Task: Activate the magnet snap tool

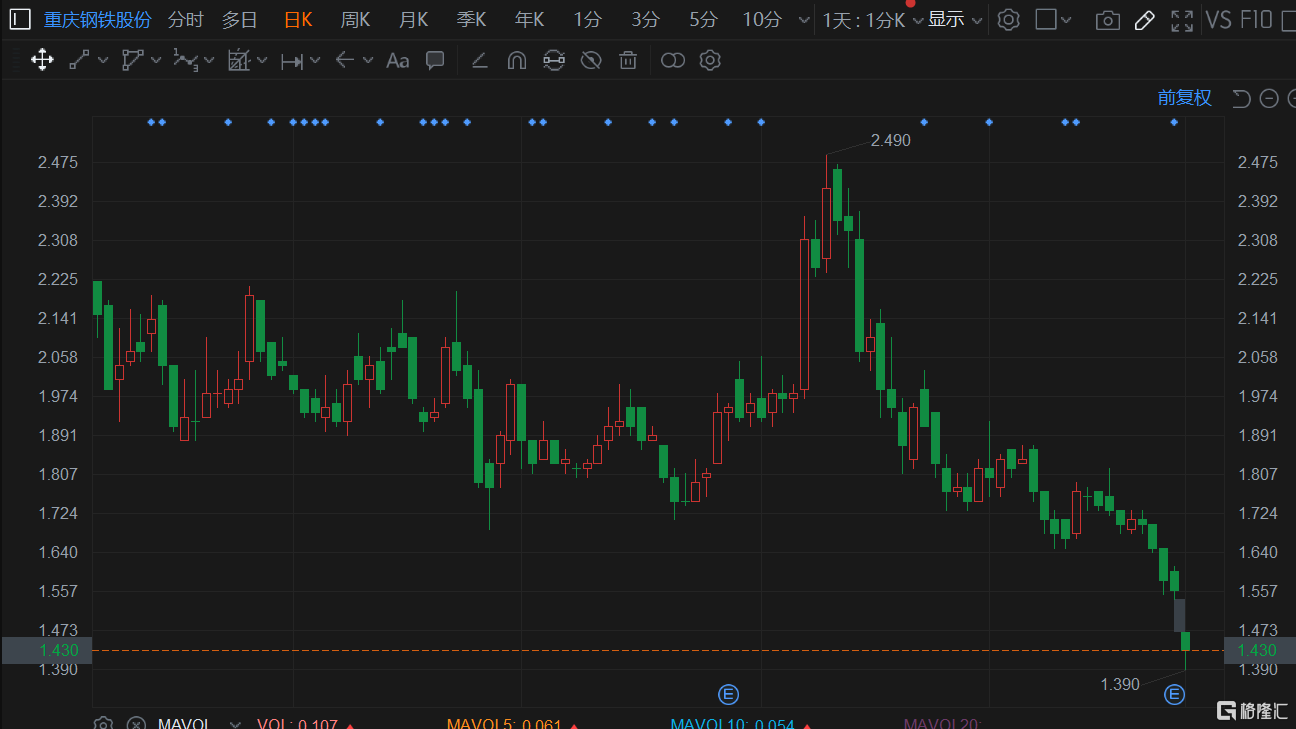Action: pyautogui.click(x=516, y=60)
